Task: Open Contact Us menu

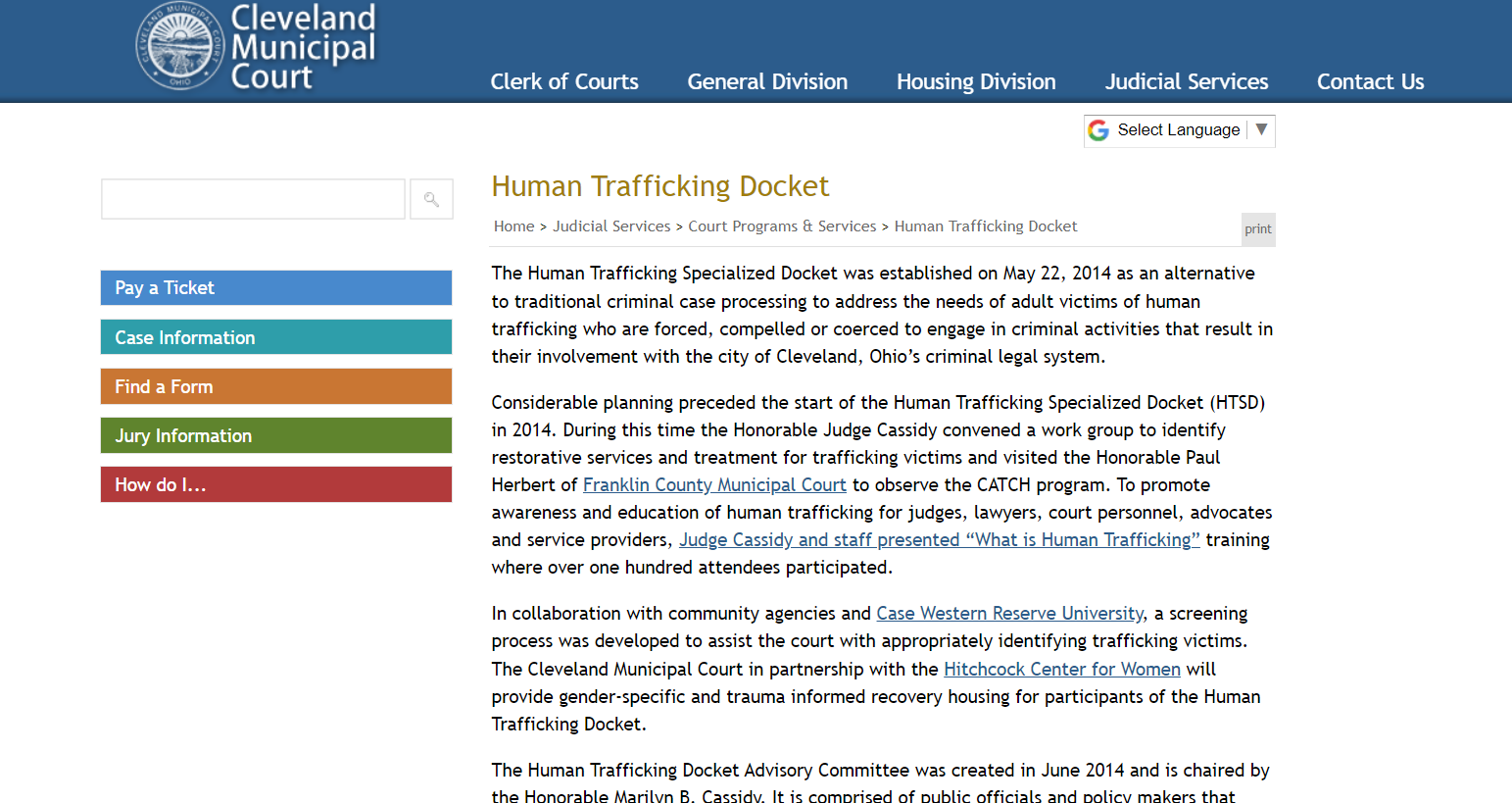Action: point(1370,82)
